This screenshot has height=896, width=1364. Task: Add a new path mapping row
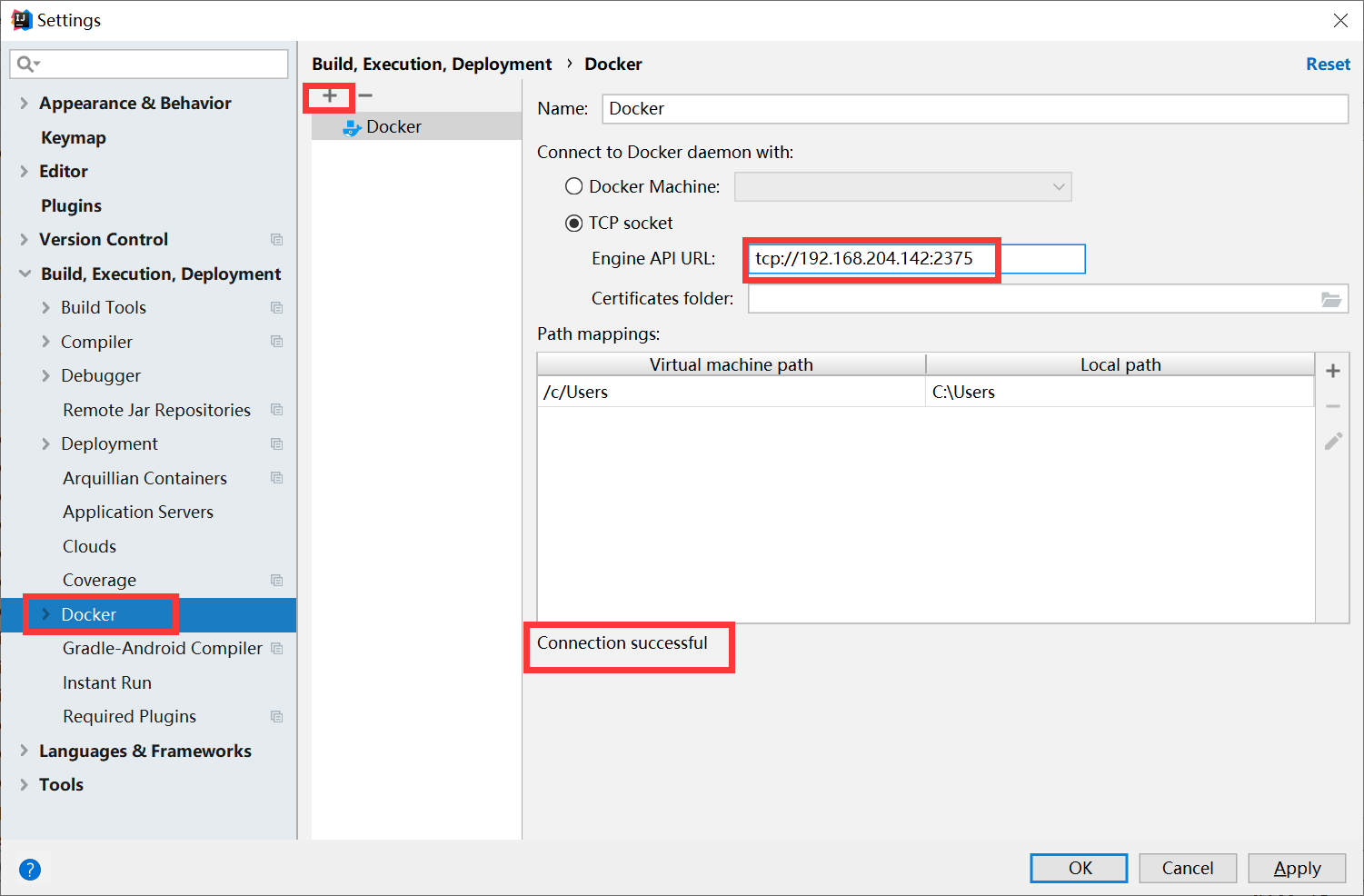pyautogui.click(x=1333, y=371)
